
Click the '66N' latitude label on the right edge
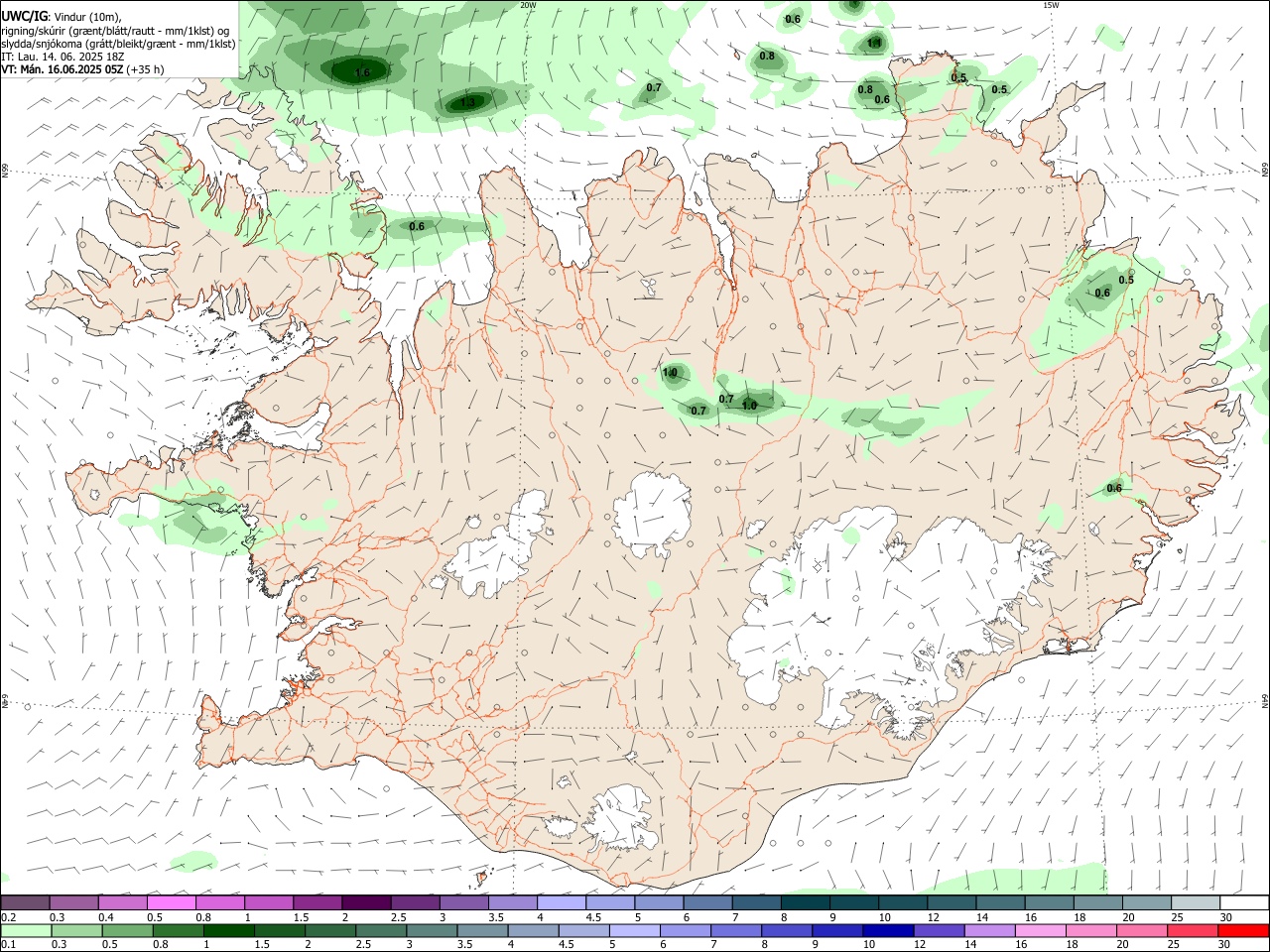pyautogui.click(x=1265, y=171)
